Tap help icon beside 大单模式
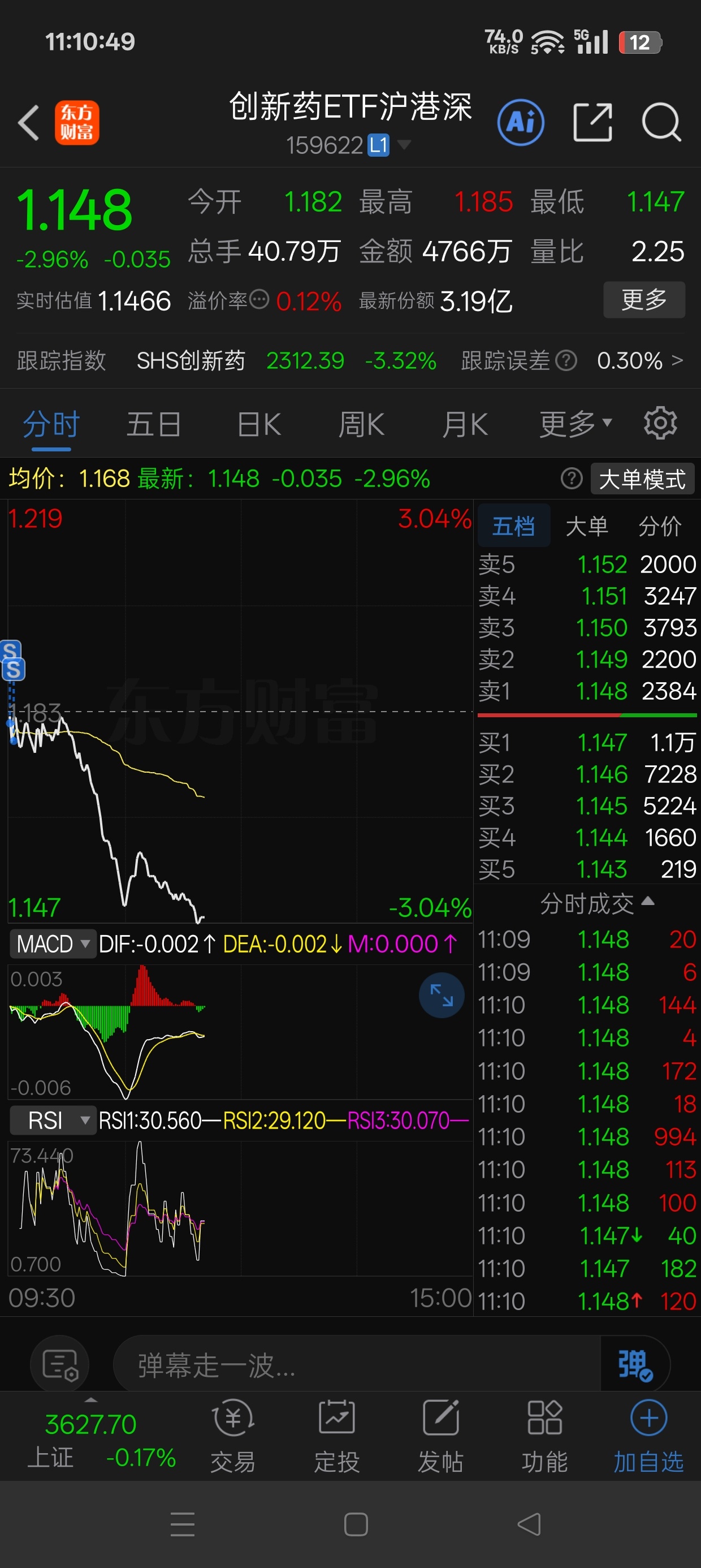The image size is (701, 1568). pos(572,479)
